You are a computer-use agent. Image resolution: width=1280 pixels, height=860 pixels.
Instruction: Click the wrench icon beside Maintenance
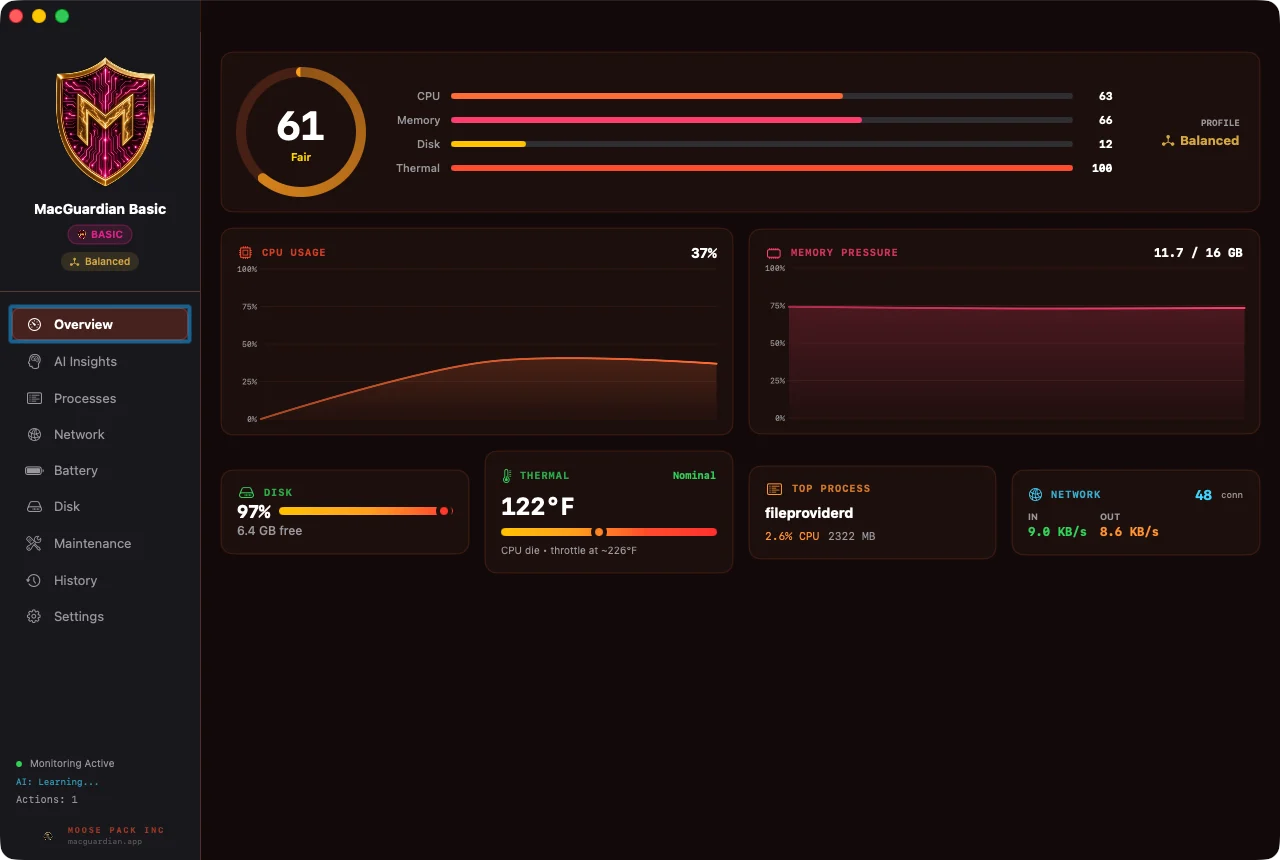34,543
